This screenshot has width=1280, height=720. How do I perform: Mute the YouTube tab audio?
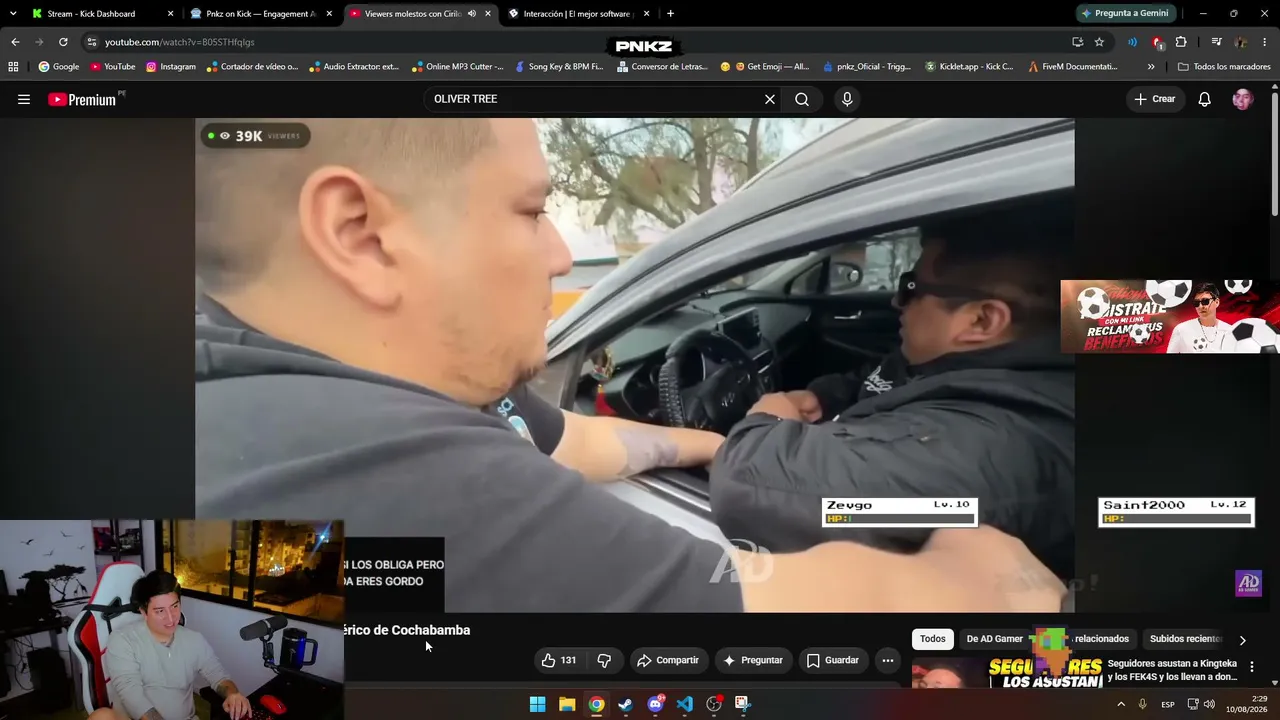(472, 14)
